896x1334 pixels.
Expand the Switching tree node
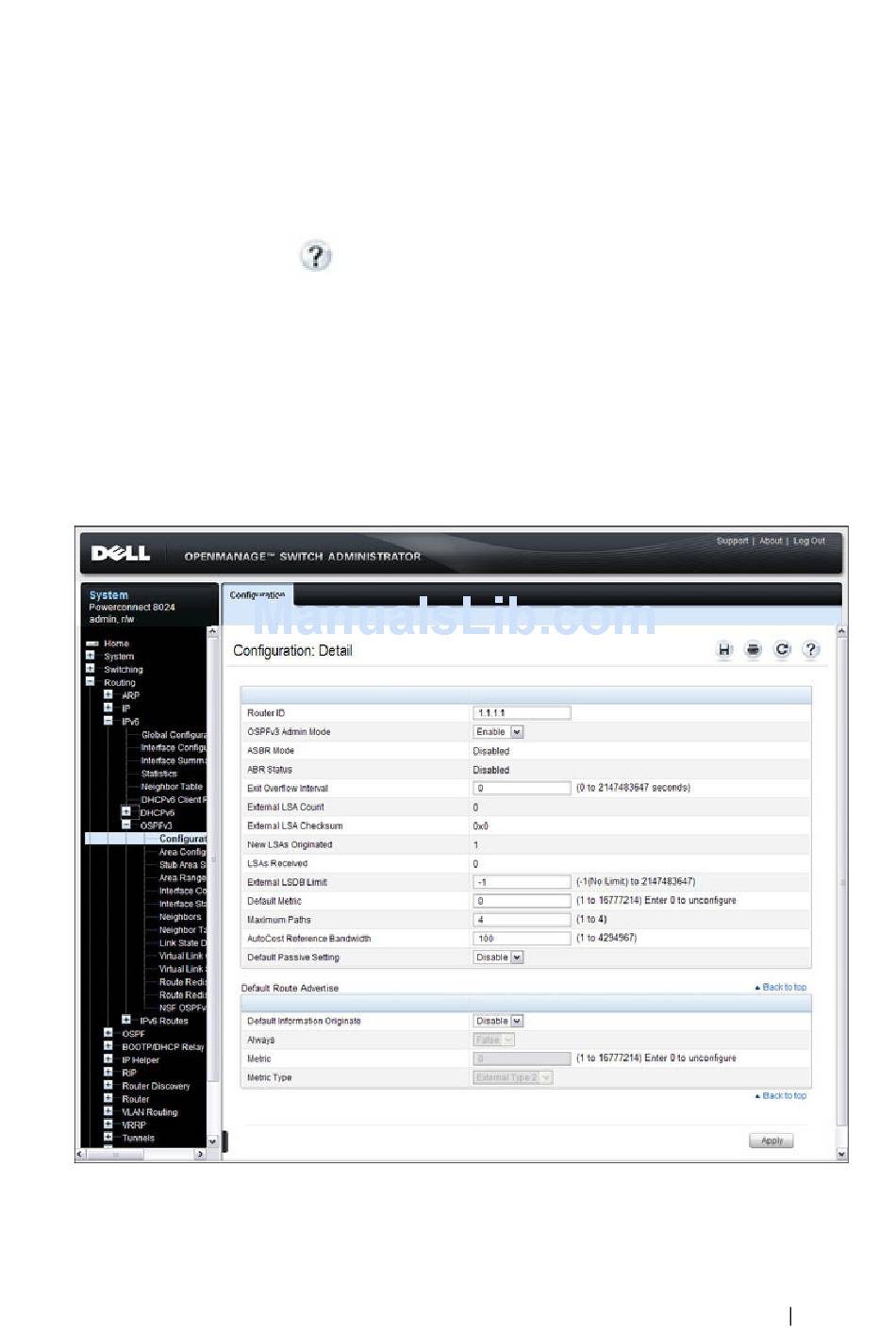tap(91, 669)
